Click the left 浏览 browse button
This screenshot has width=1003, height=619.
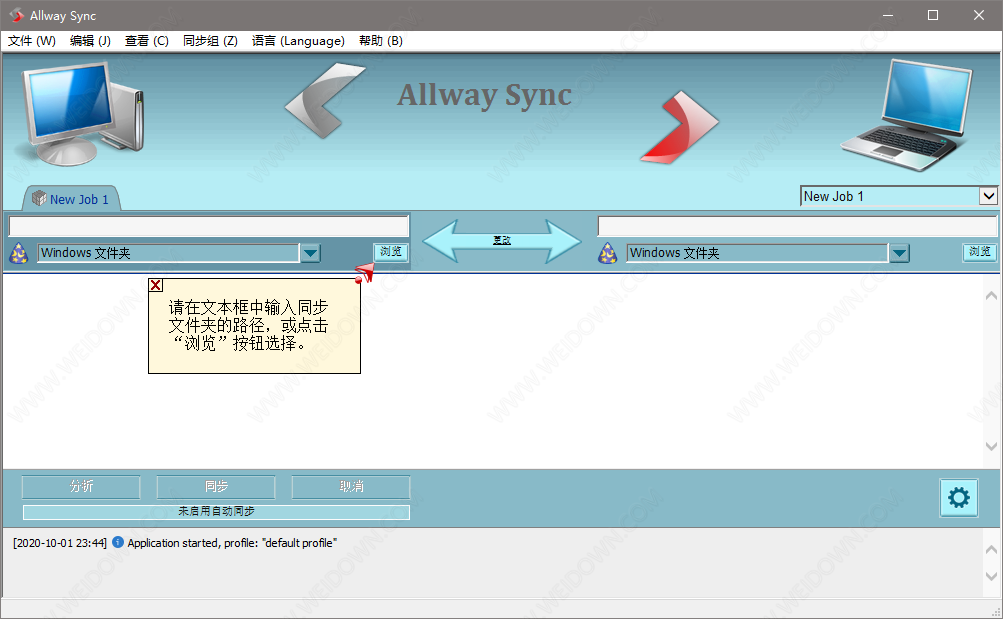[391, 252]
